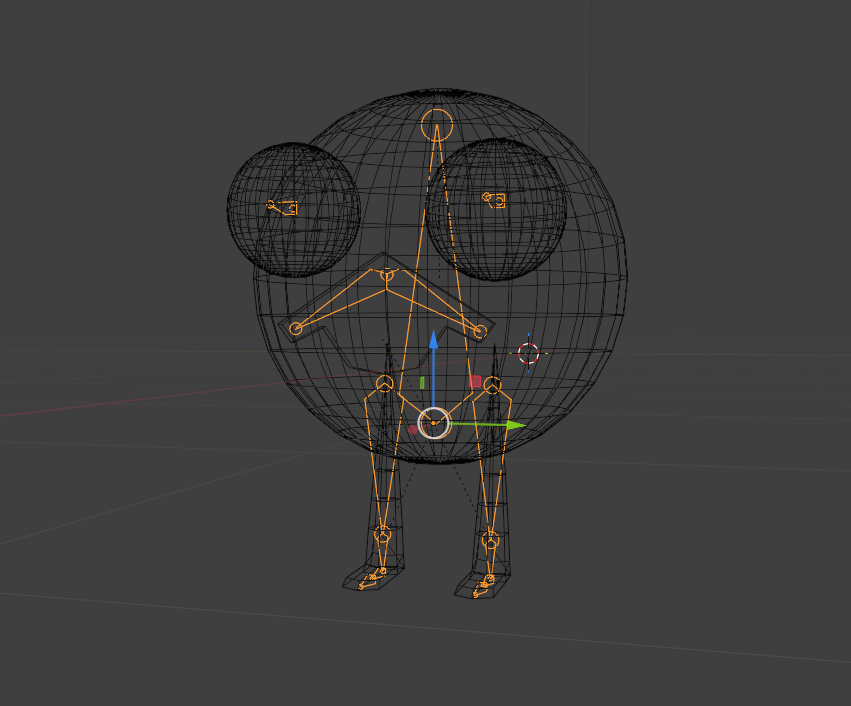Select the right hip bone joint
The width and height of the screenshot is (851, 706).
click(x=492, y=385)
